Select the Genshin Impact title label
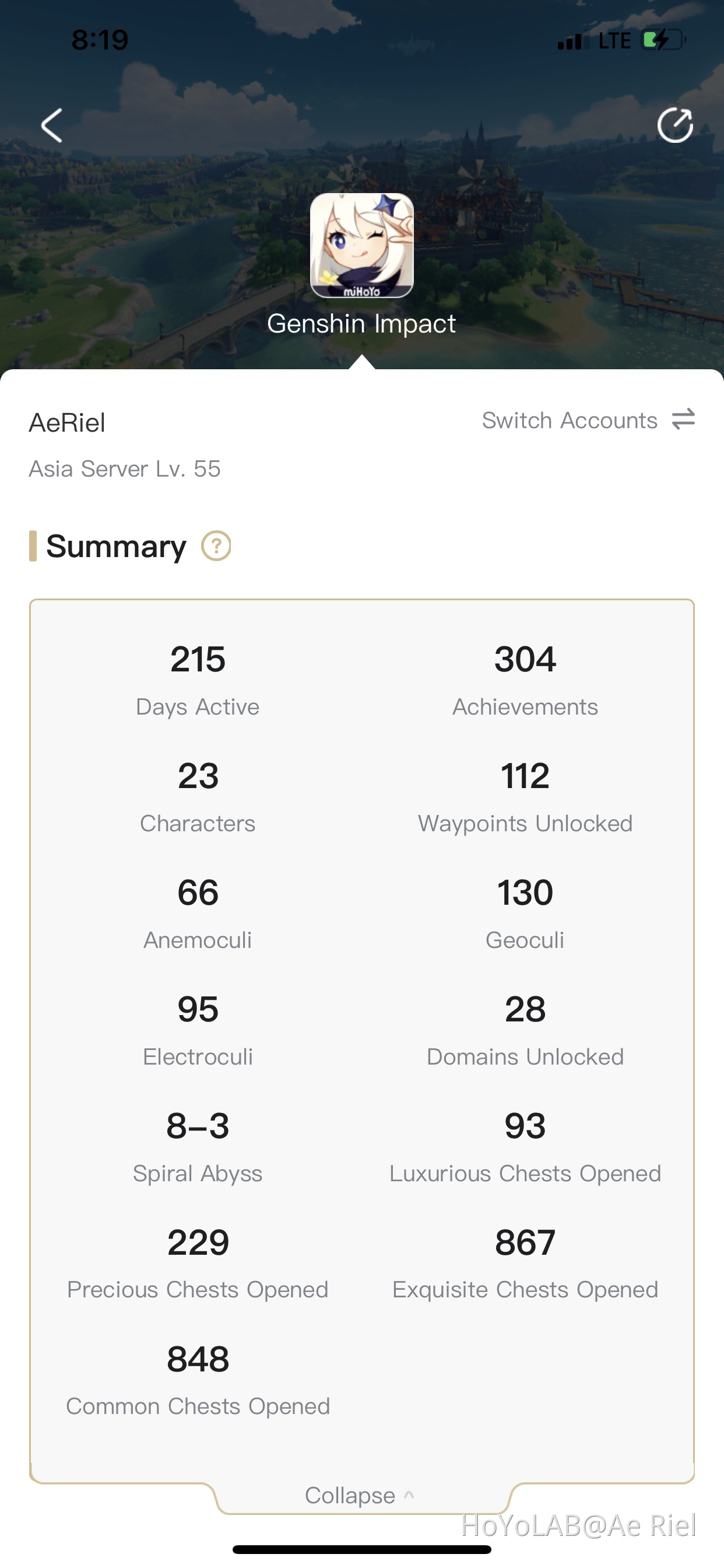724x1568 pixels. pos(361,324)
